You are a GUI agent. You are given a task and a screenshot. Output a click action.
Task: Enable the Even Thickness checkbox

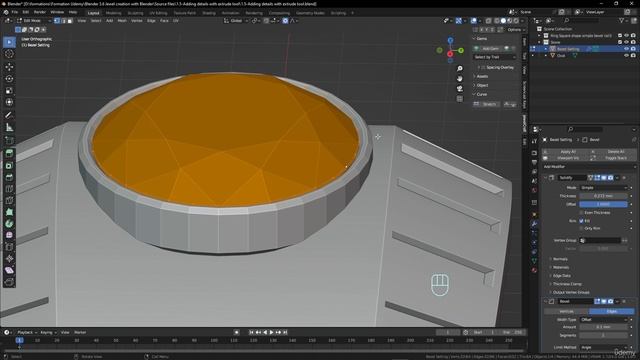point(581,213)
